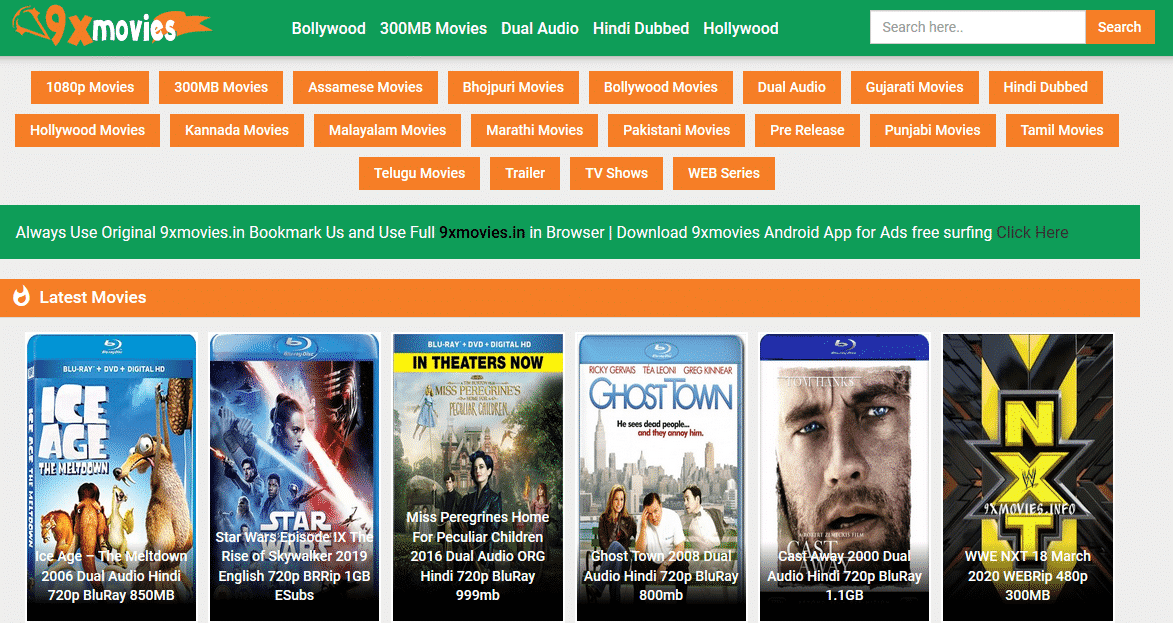1173x623 pixels.
Task: Open the Pre Release category
Action: click(807, 130)
